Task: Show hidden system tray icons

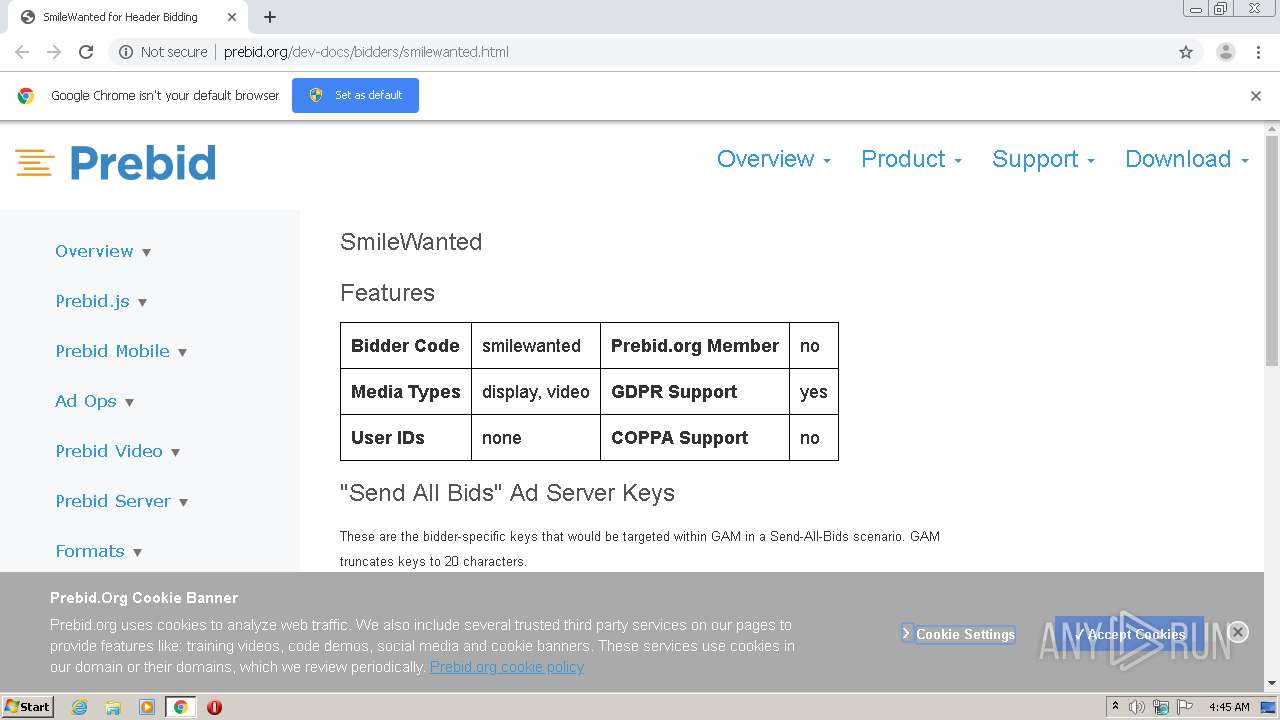Action: pyautogui.click(x=1115, y=707)
